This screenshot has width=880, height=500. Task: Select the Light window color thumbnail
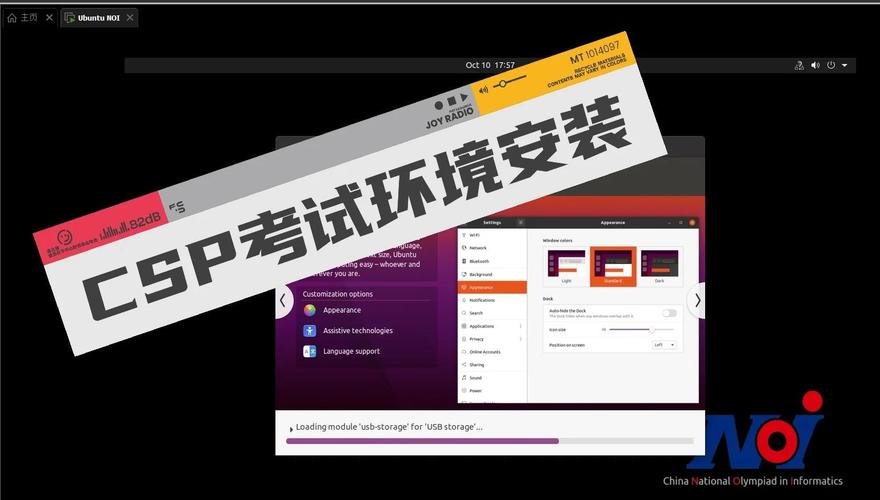coord(566,265)
